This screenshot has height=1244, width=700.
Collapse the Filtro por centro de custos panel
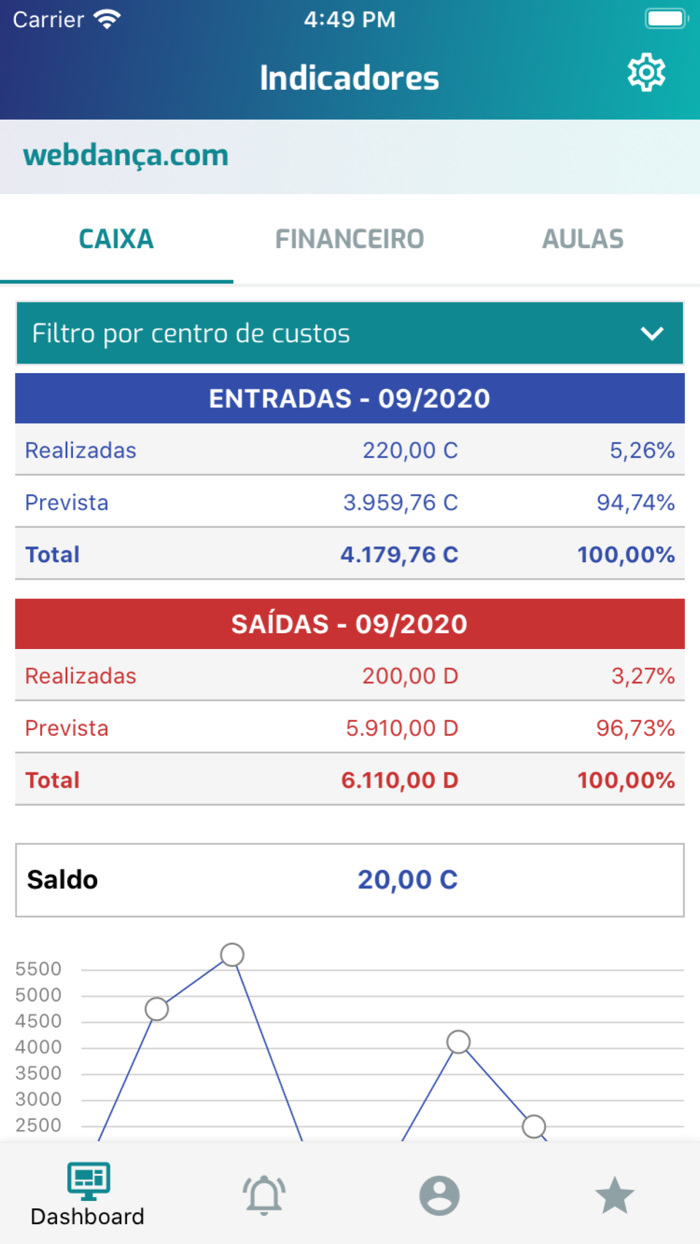pos(349,332)
